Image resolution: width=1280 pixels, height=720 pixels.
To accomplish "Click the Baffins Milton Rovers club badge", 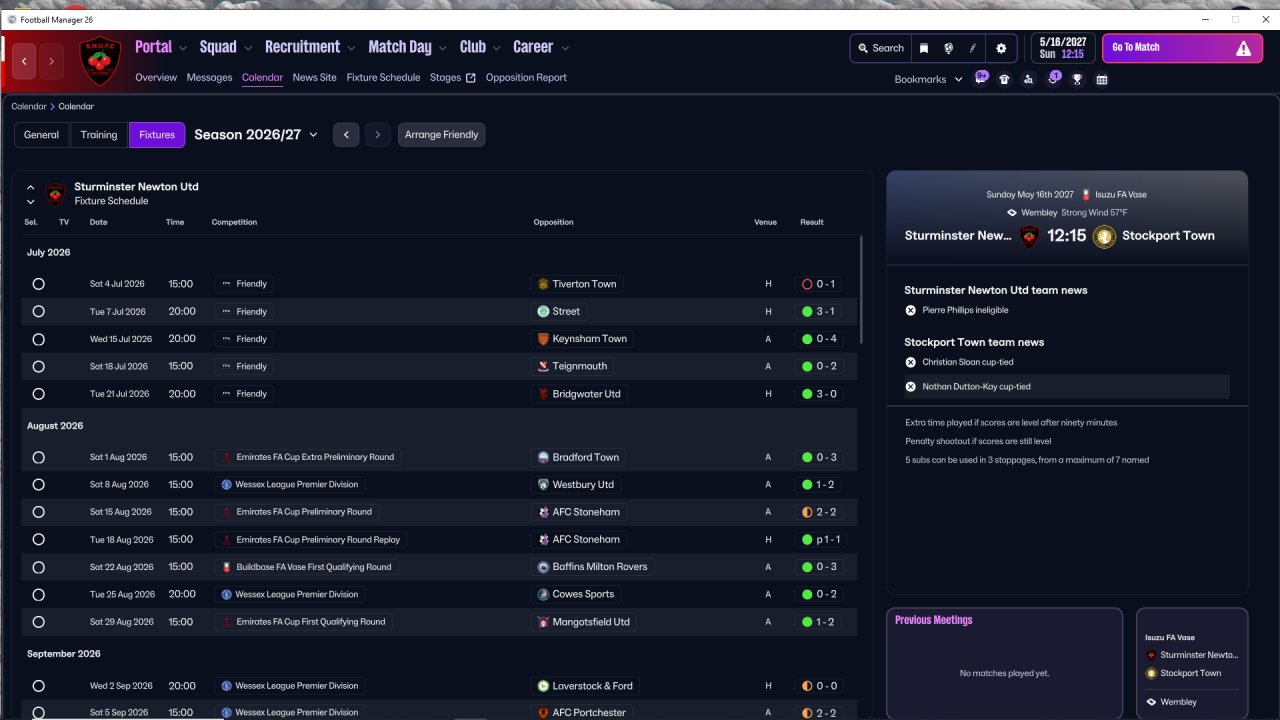I will (543, 567).
